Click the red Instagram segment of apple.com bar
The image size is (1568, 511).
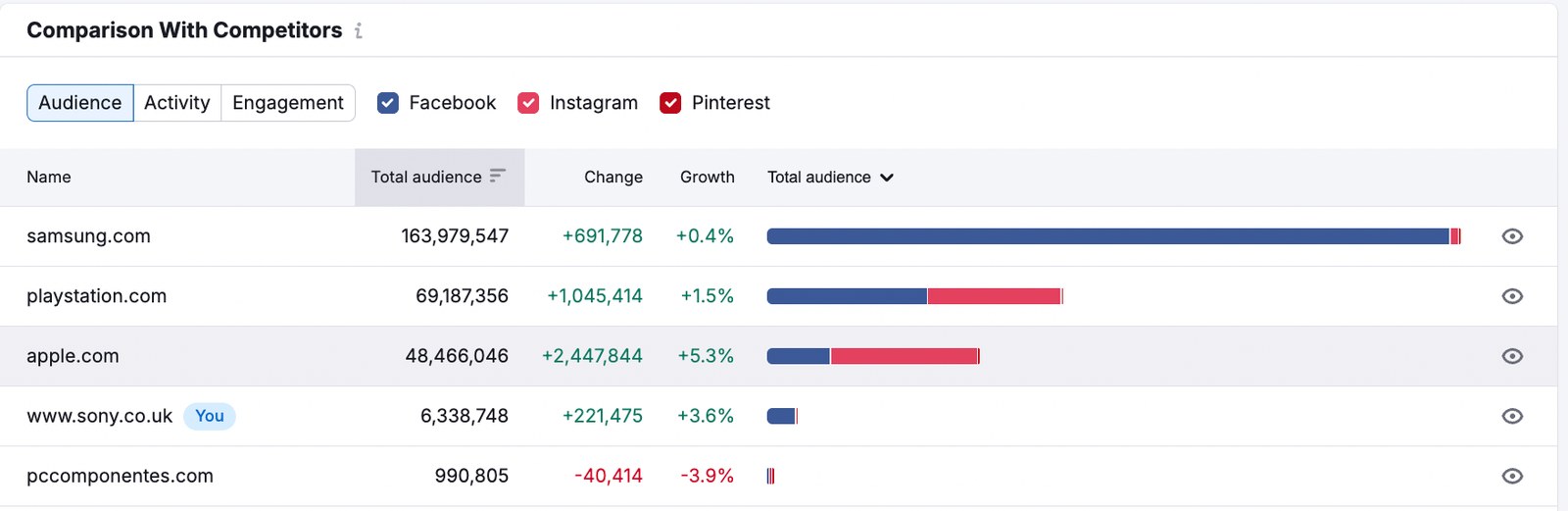click(904, 356)
